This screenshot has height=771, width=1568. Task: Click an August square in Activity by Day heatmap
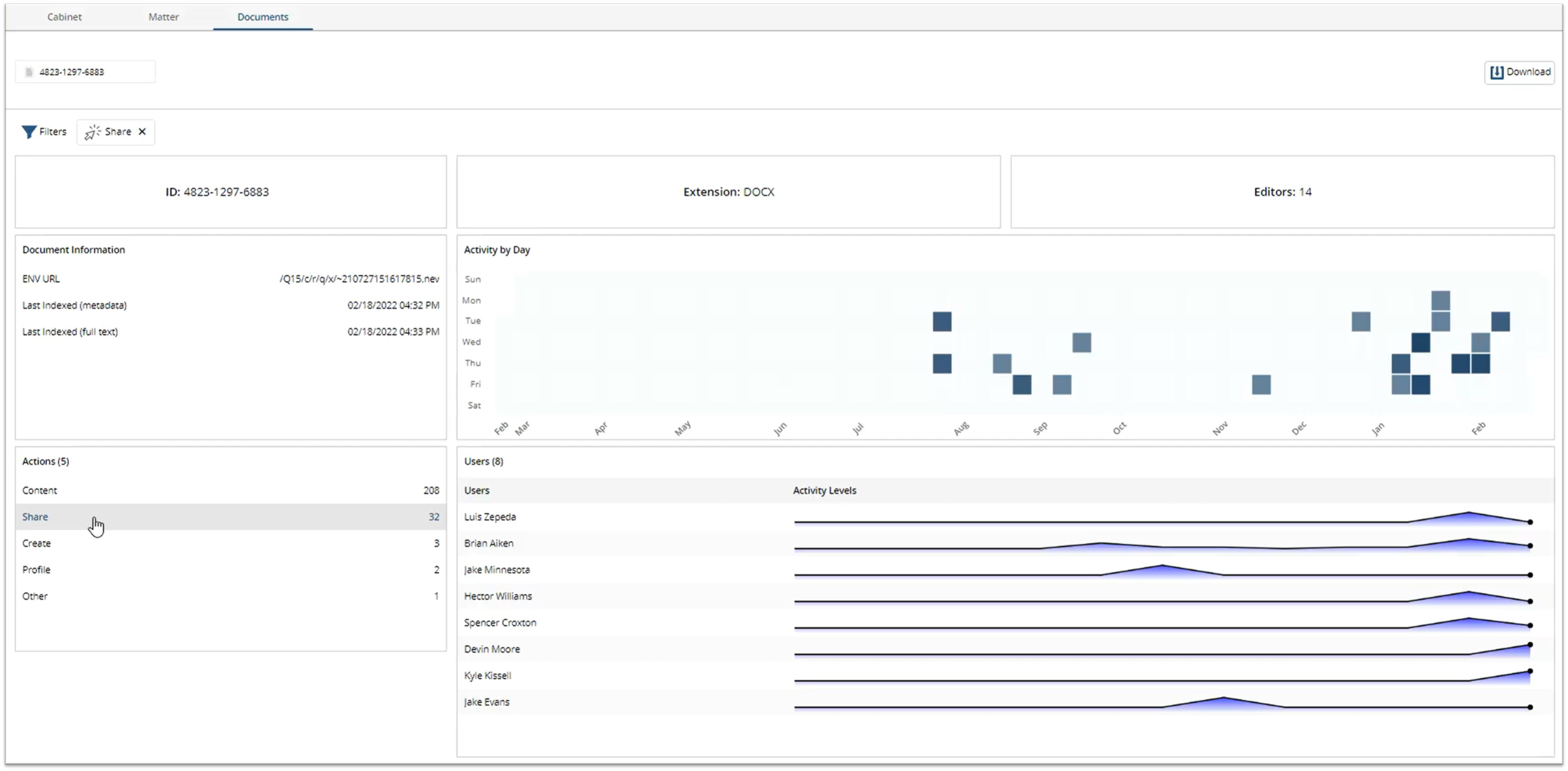pyautogui.click(x=942, y=321)
